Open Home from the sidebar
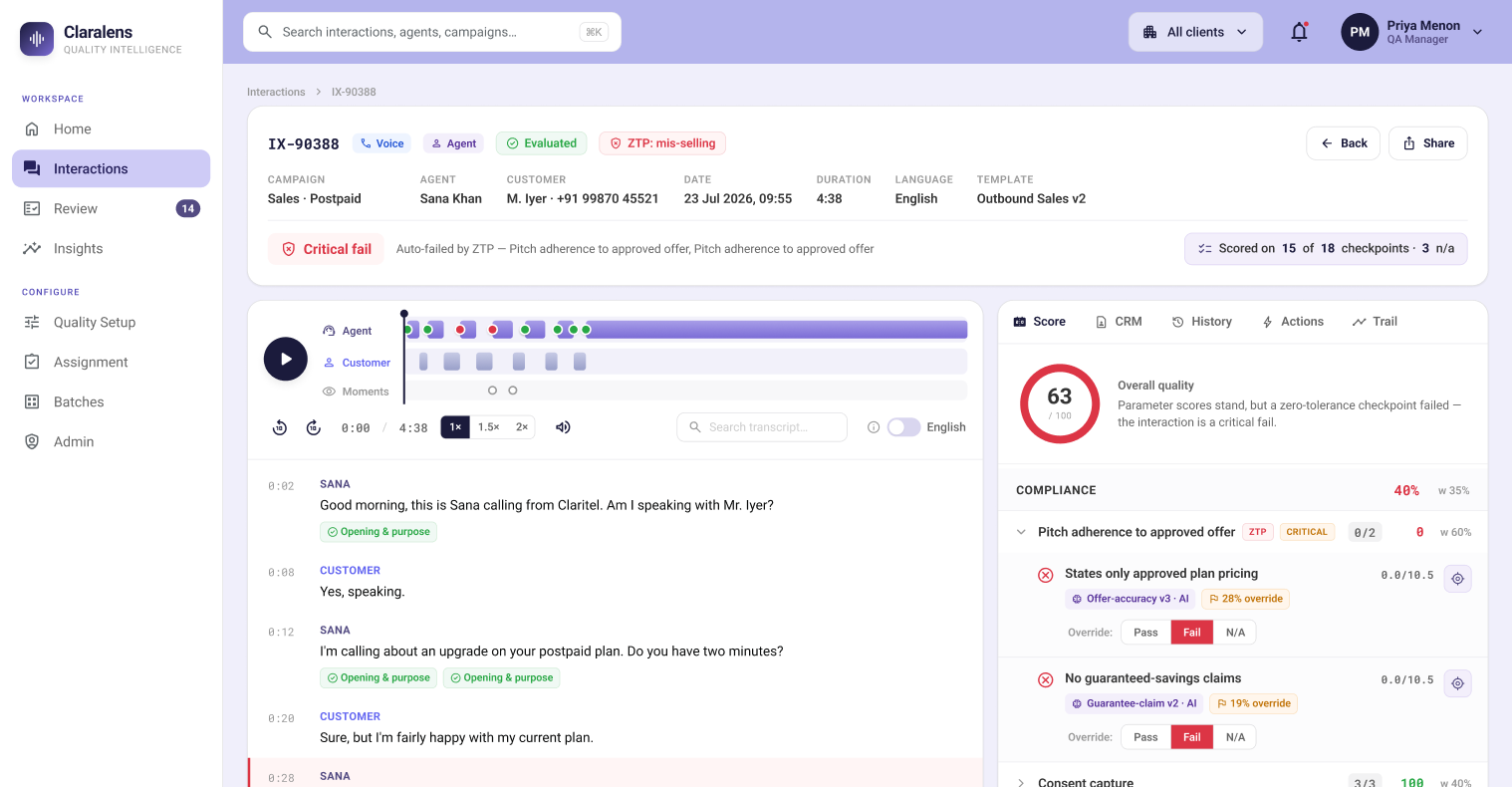1512x787 pixels. pyautogui.click(x=111, y=130)
